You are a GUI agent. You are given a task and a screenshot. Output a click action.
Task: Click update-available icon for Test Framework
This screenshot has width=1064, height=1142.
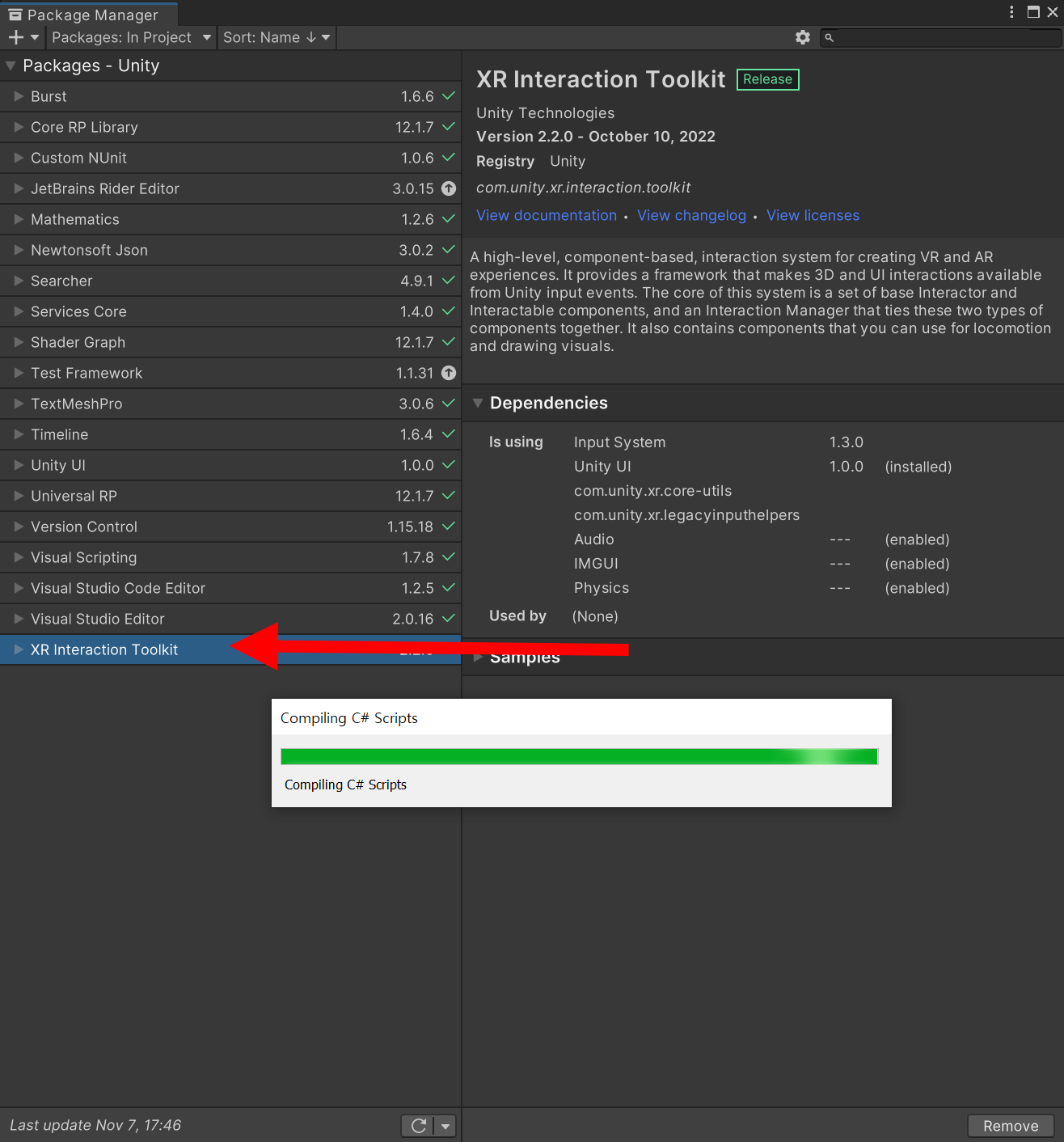[449, 373]
